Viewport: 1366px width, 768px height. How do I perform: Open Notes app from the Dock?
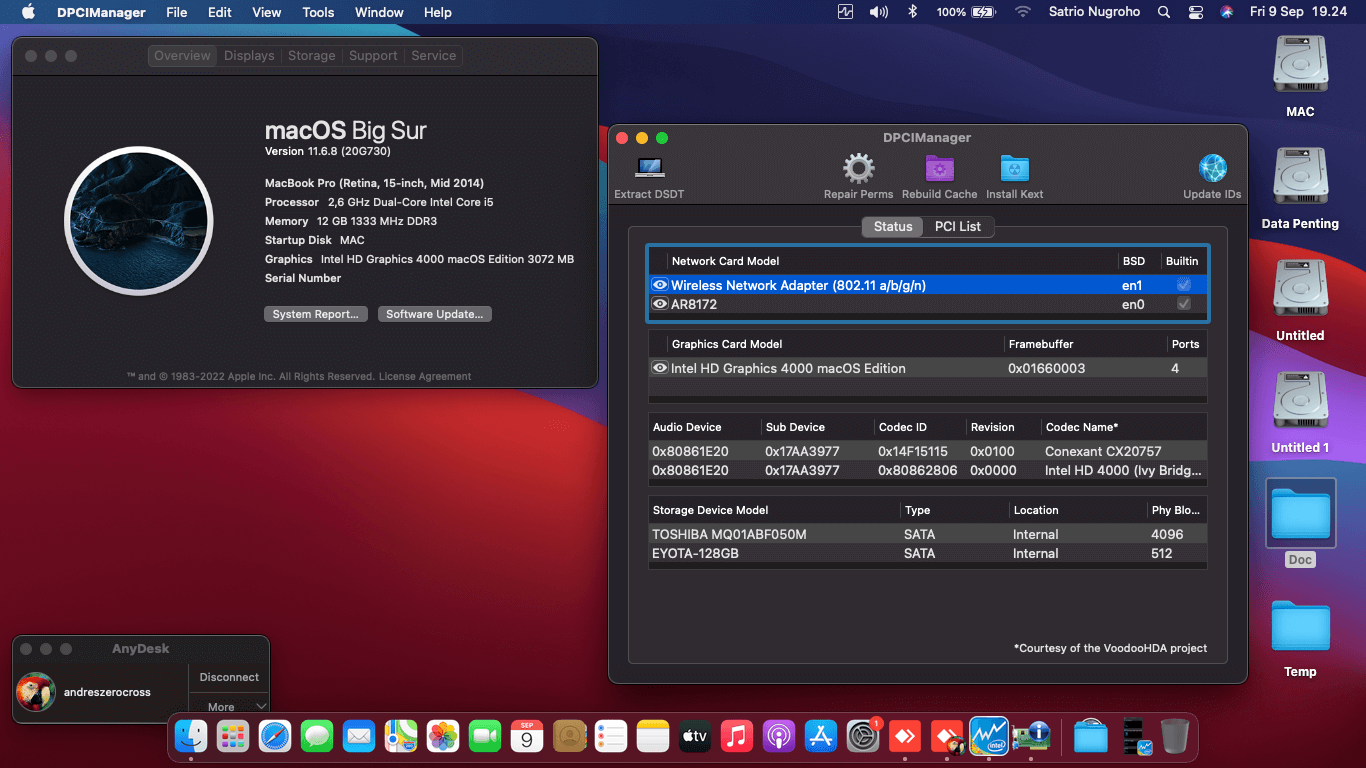coord(653,737)
